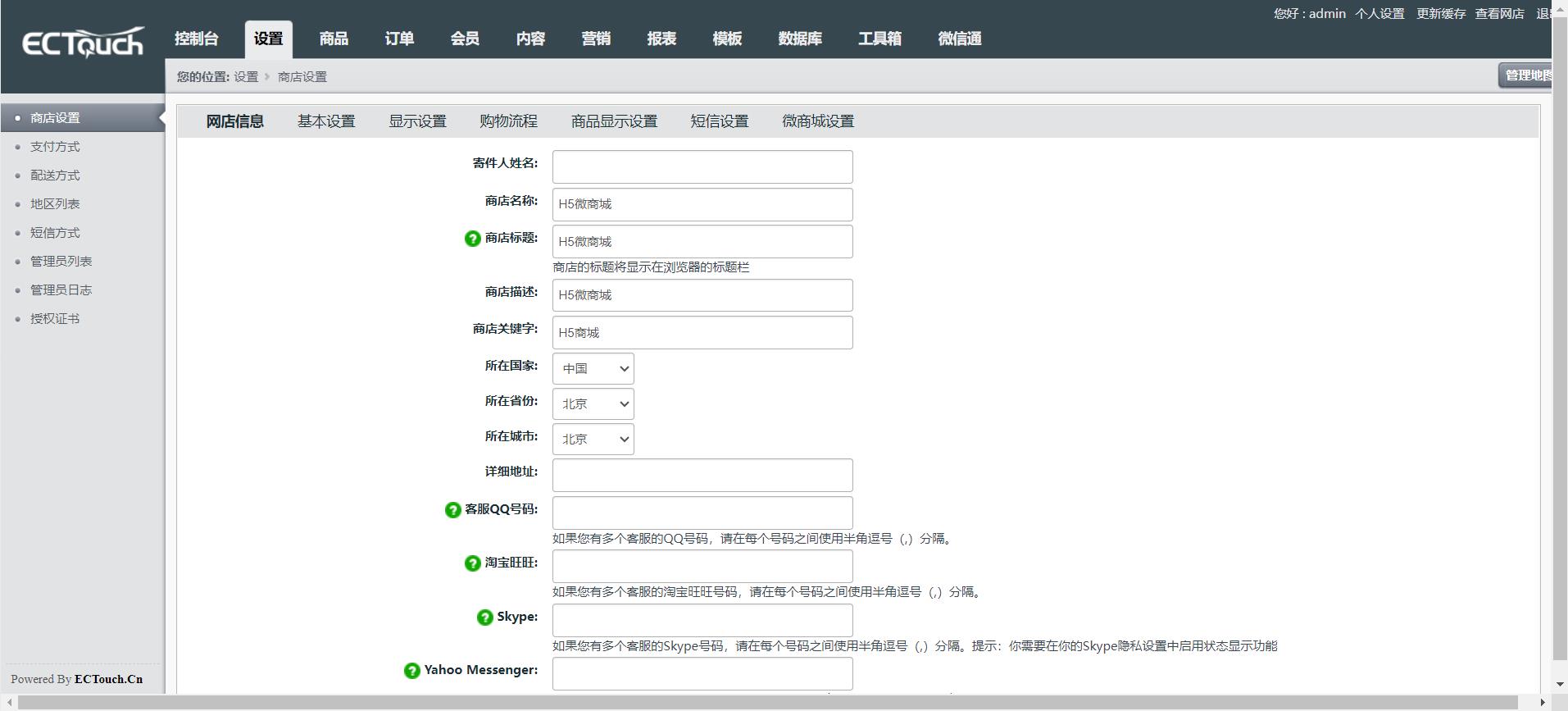Viewport: 1568px width, 711px height.
Task: Switch to the 基本设置 tab
Action: [x=326, y=121]
